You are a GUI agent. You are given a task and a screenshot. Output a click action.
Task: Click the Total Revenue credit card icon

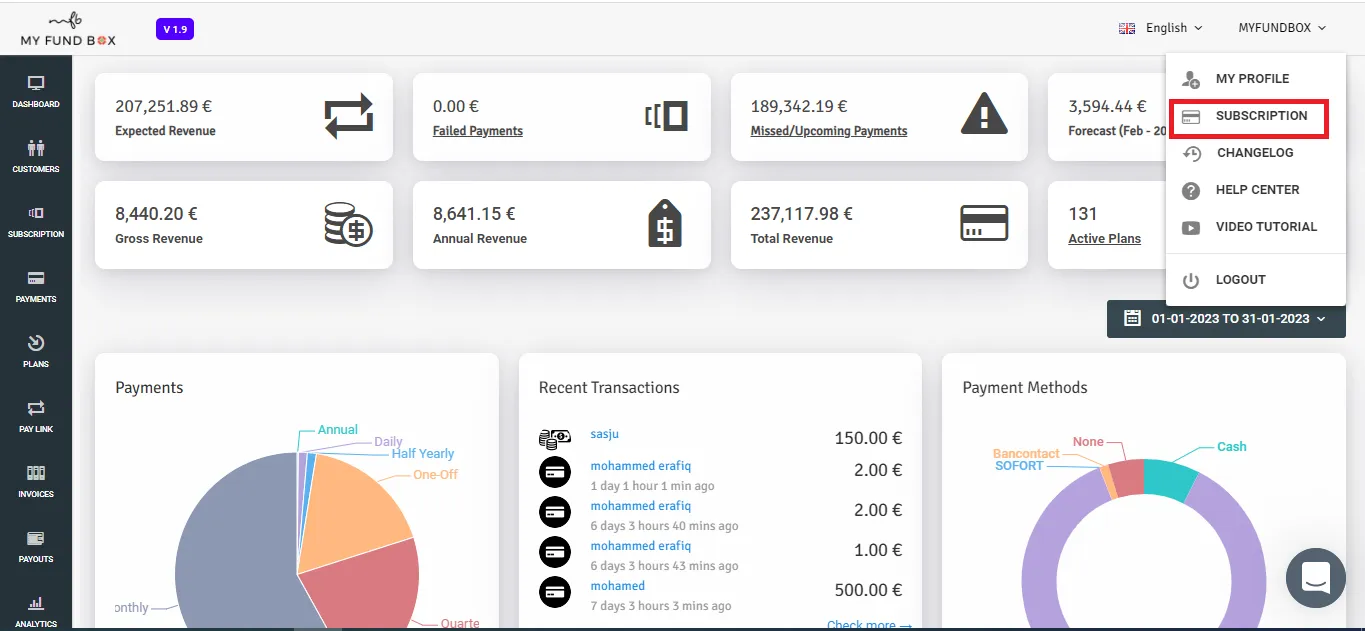click(x=984, y=223)
